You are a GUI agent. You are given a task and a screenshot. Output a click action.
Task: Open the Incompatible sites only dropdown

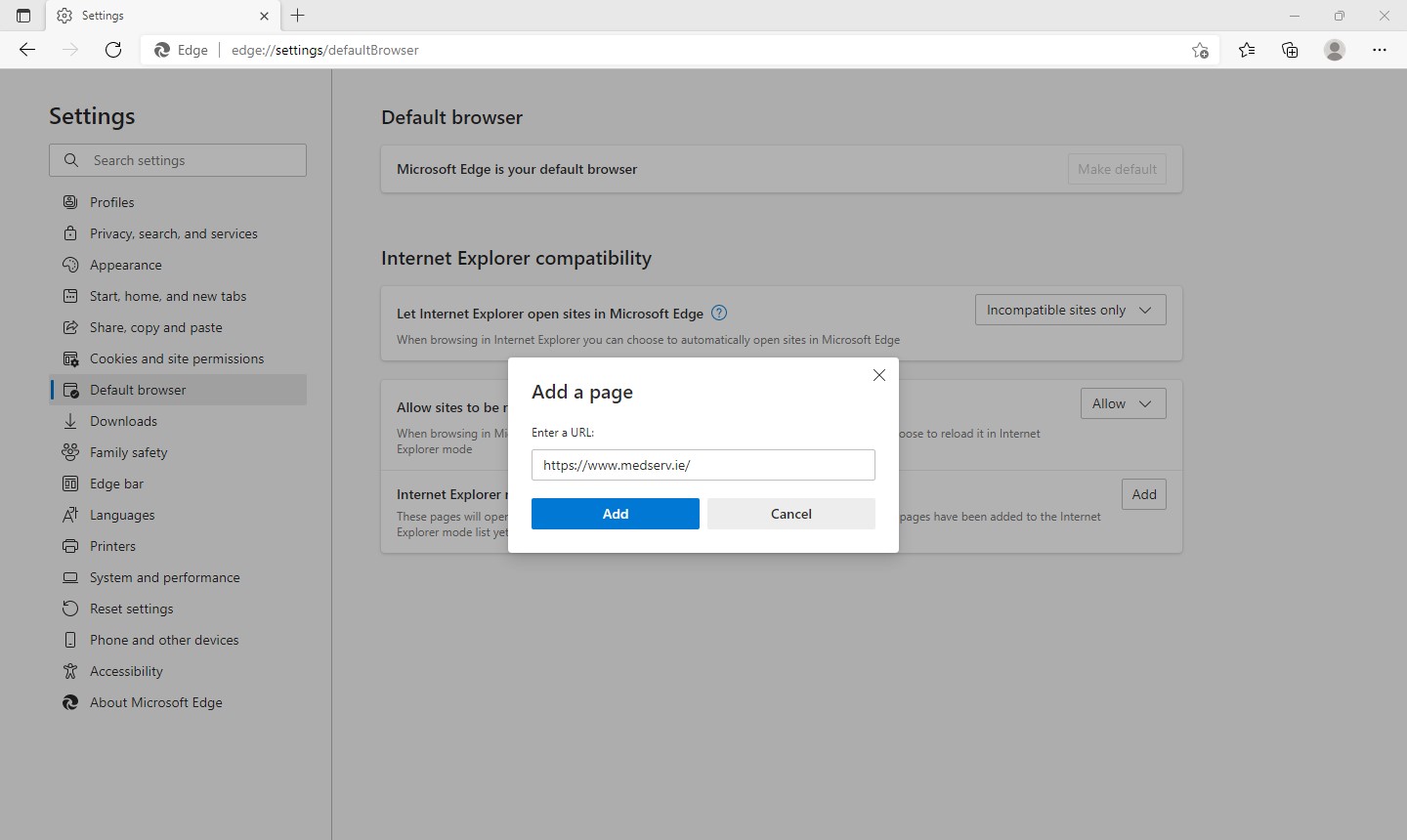click(x=1070, y=310)
